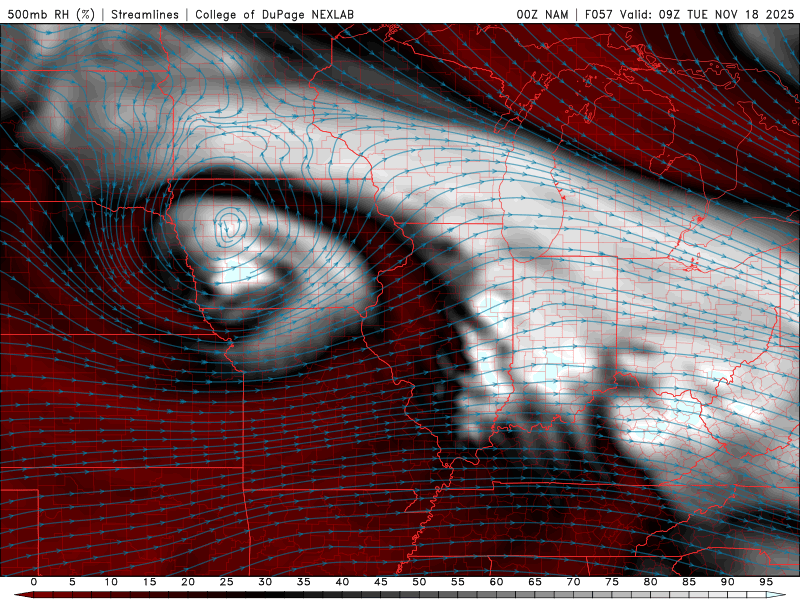Click the '80' colorbar label
This screenshot has height=600, width=800.
coord(650,582)
